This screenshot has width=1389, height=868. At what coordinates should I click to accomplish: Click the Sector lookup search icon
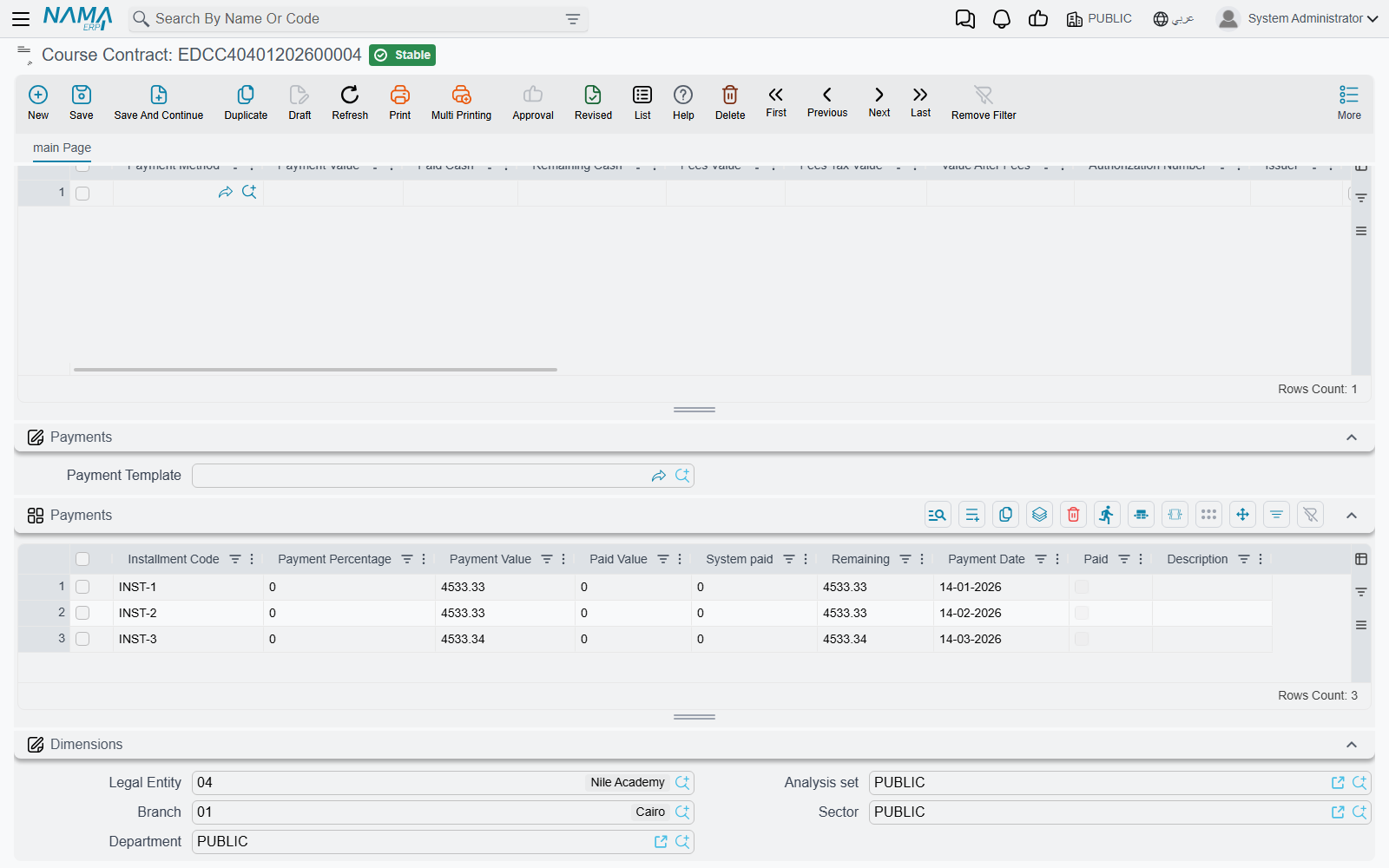click(1359, 812)
